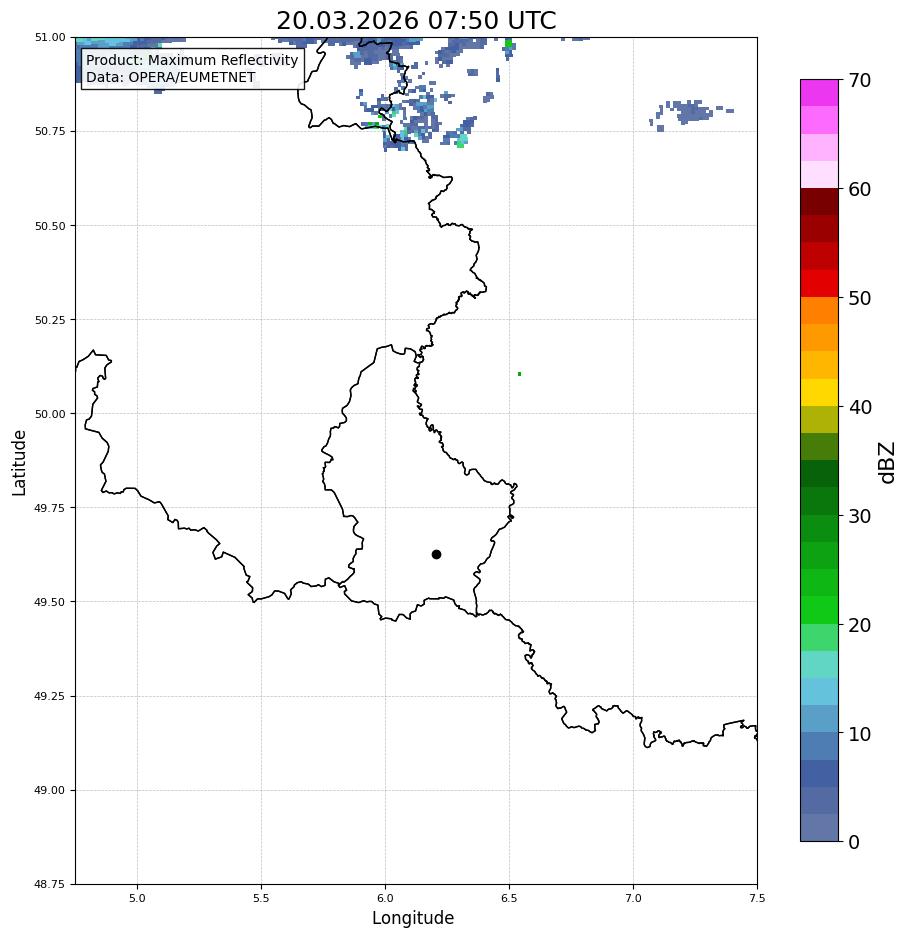This screenshot has height=937, width=908.
Task: Click the dark green colorbar band above 30
Action: coord(820,474)
